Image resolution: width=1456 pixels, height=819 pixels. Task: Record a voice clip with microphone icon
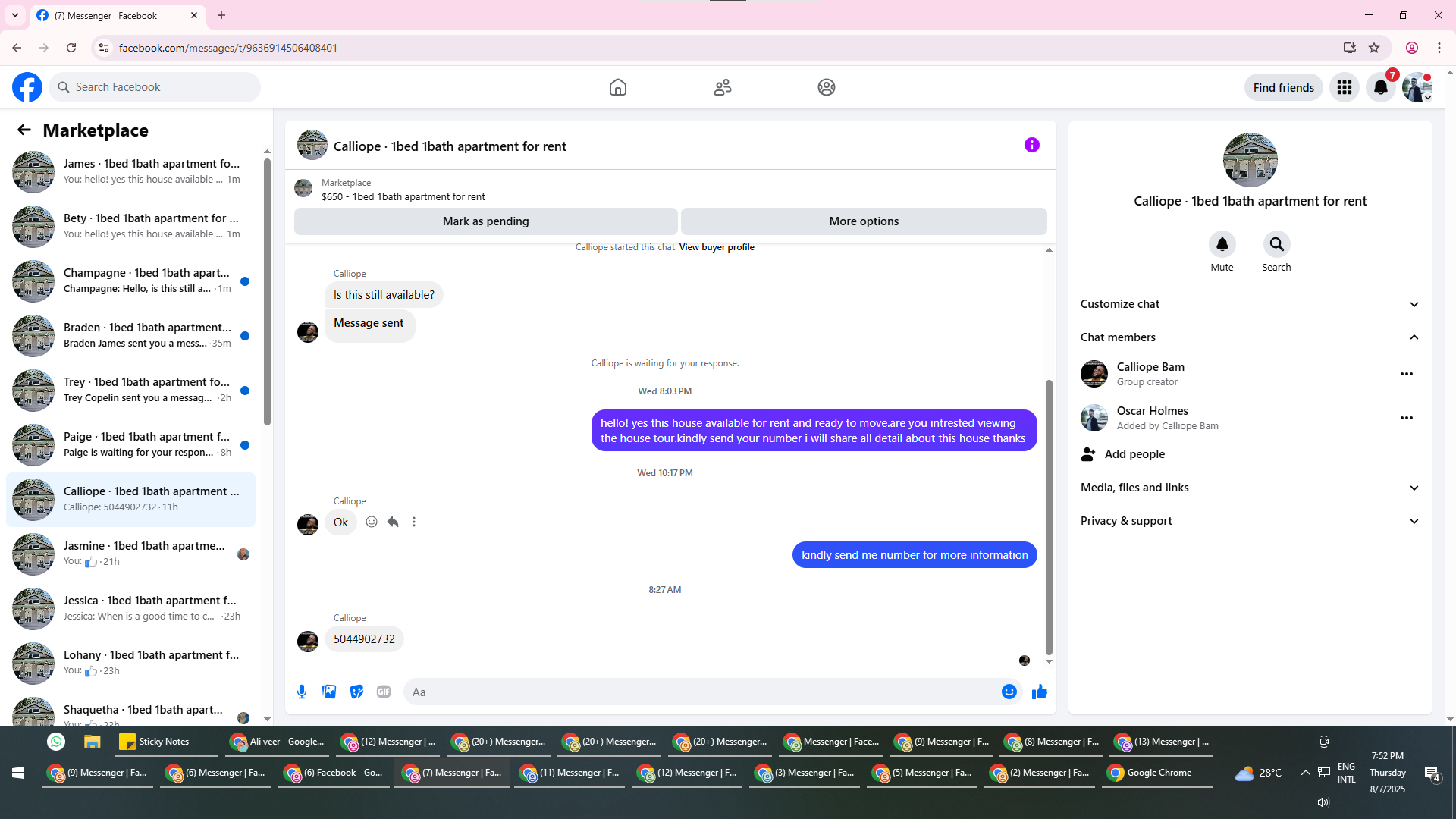click(x=302, y=692)
